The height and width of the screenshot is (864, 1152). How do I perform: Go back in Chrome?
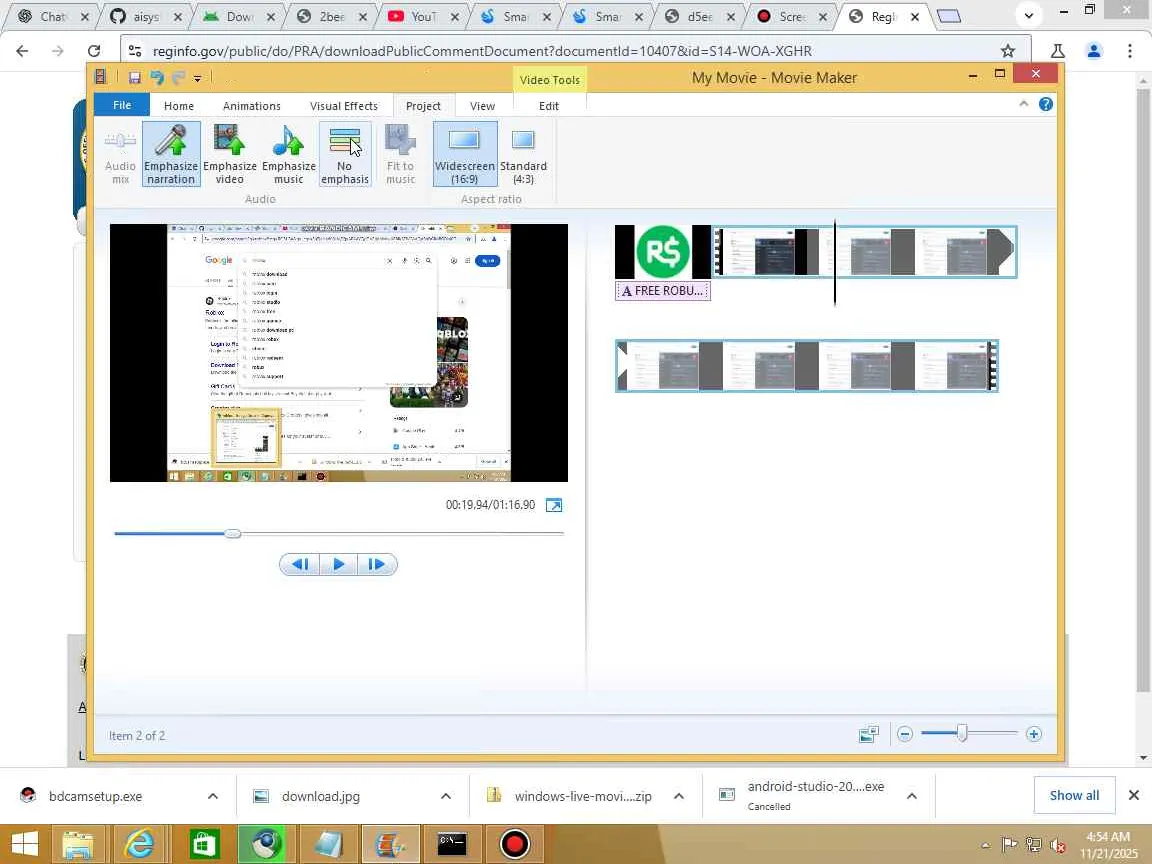(22, 51)
